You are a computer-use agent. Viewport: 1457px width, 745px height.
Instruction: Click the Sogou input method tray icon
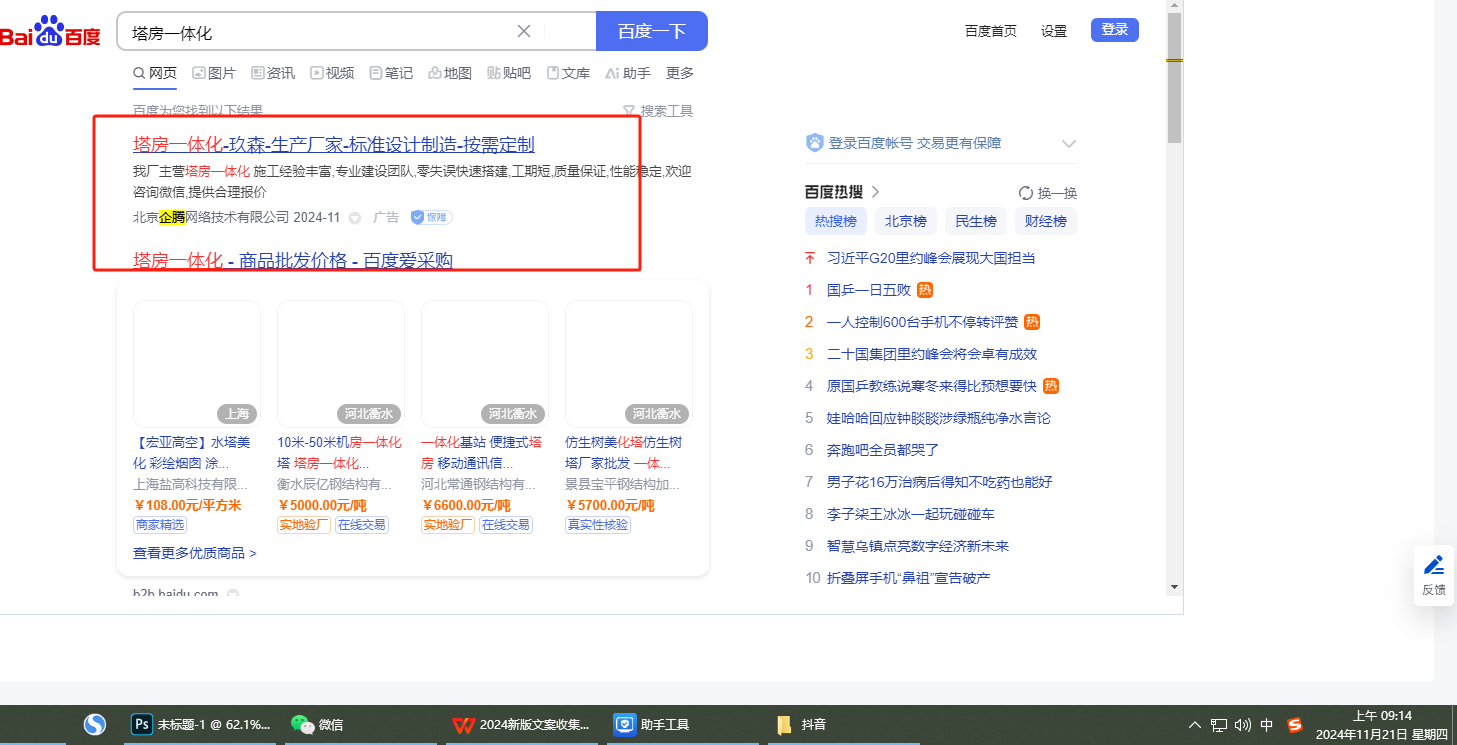[1295, 725]
